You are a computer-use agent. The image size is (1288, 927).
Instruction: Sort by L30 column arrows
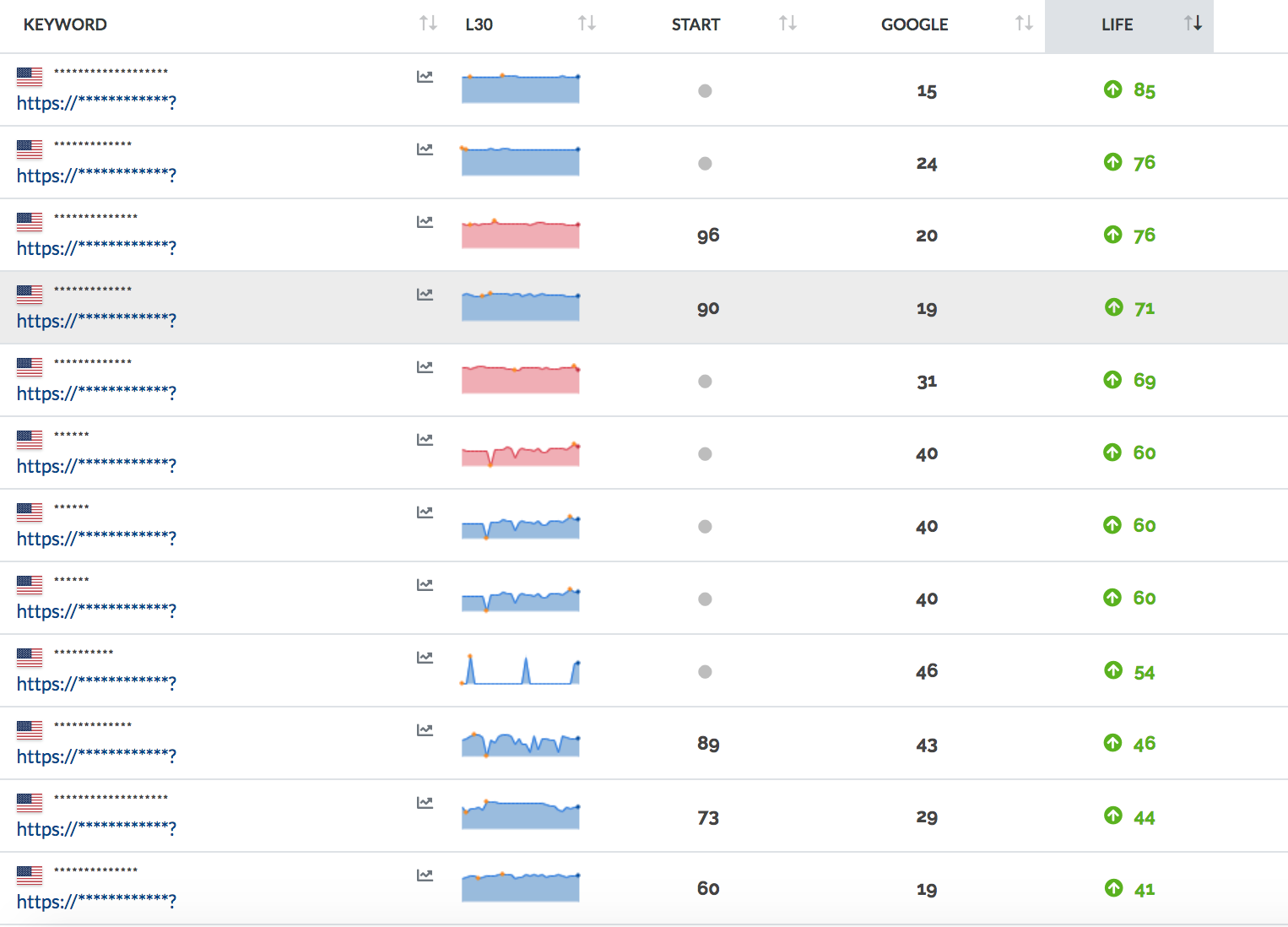[x=587, y=24]
